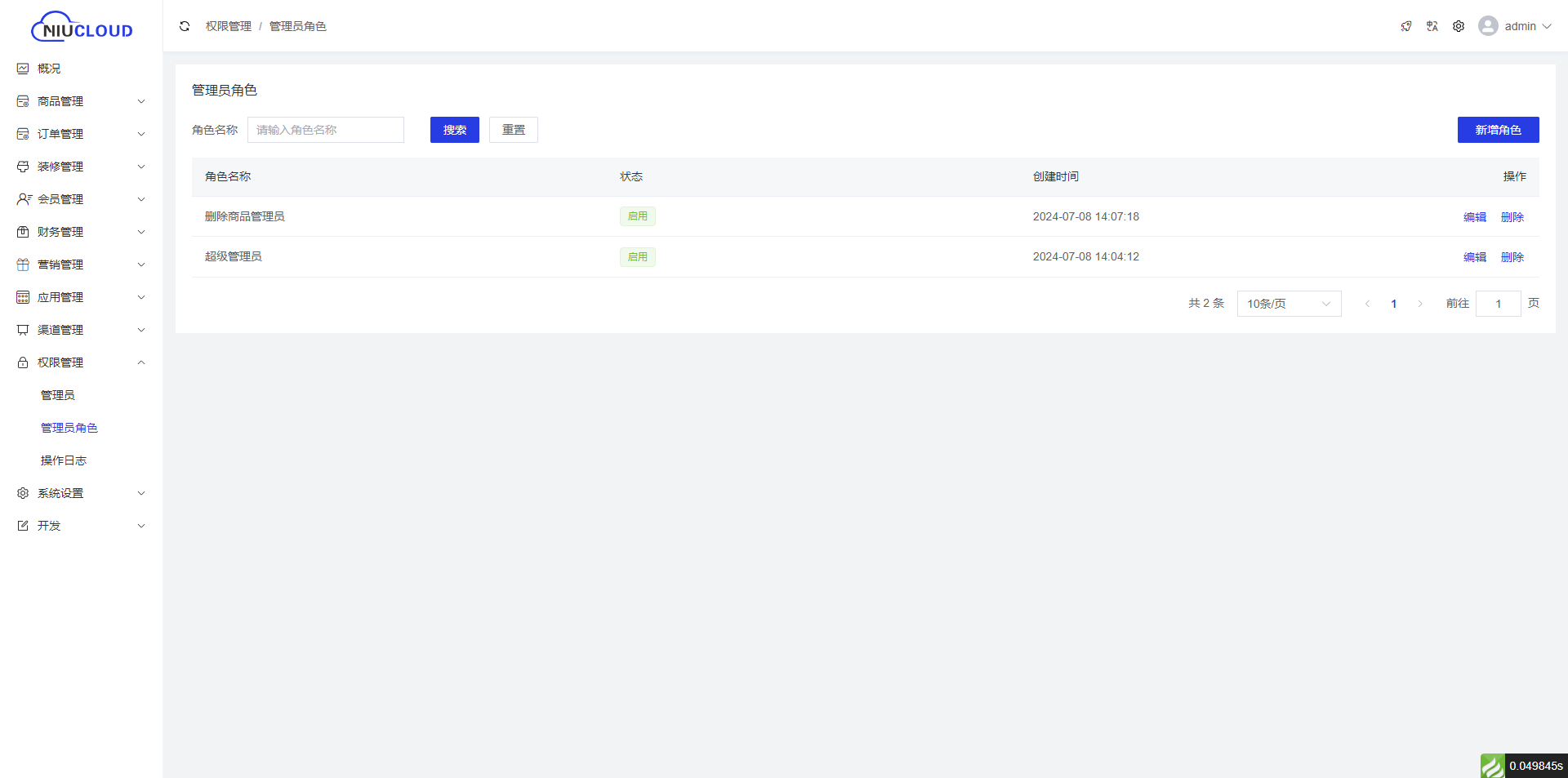Click the 应用管理 grid icon
Screen dimensions: 1568x778
(x=23, y=297)
